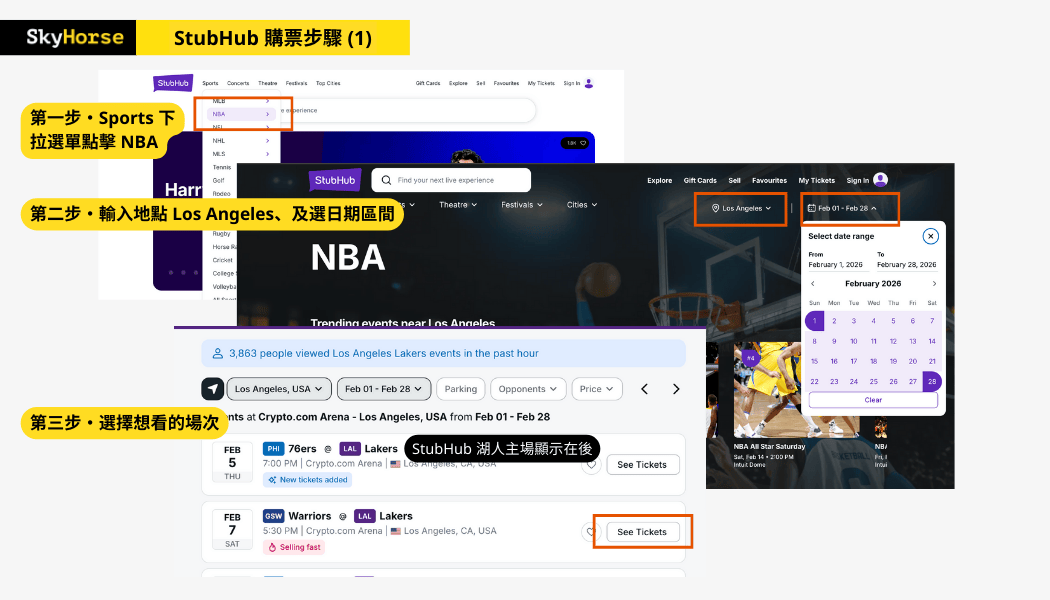Click See Tickets for the Warriors game
This screenshot has height=600, width=1050.
click(x=642, y=531)
